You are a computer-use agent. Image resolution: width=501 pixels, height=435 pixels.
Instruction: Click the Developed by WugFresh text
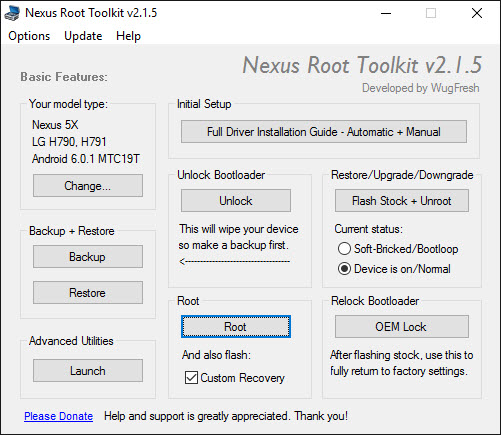[421, 88]
